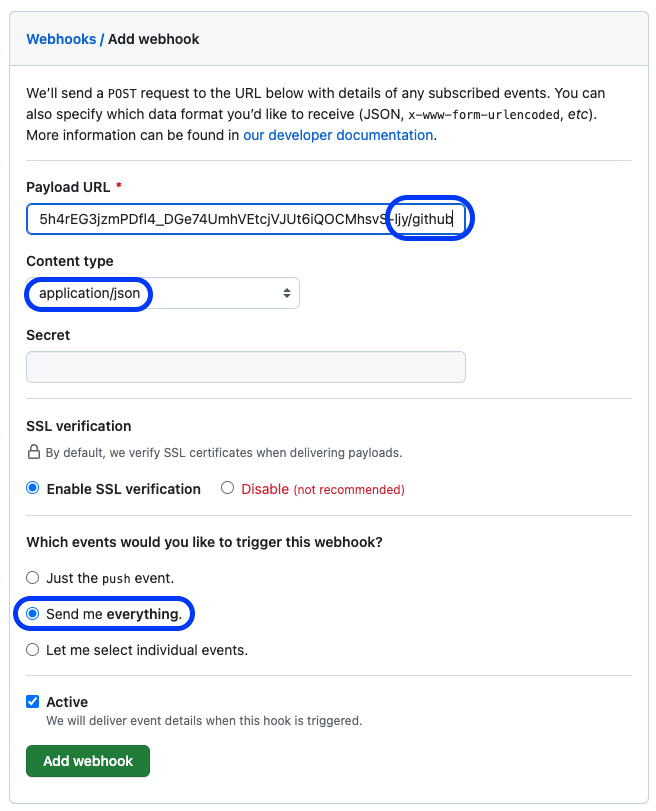Viewport: 656px width, 811px height.
Task: Choose Just the push event
Action: [31, 577]
